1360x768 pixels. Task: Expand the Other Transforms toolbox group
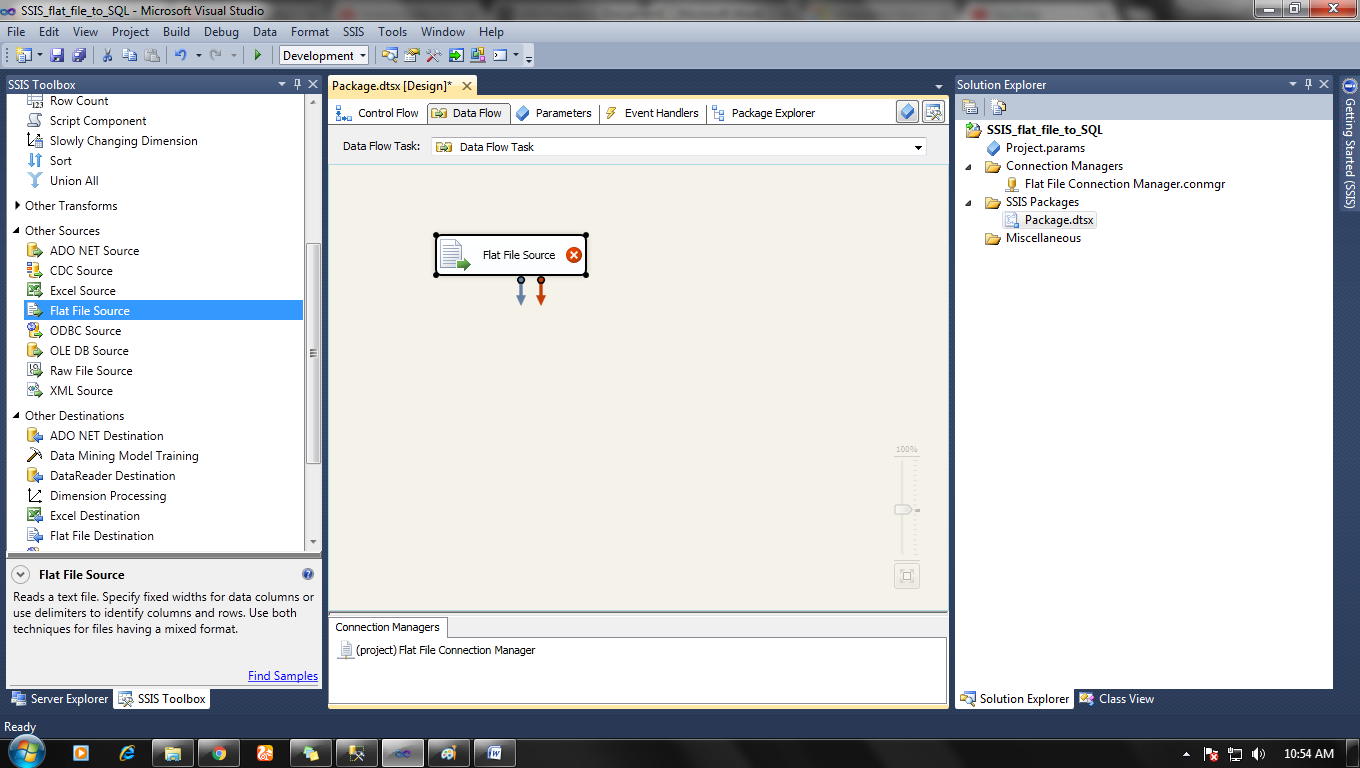(x=17, y=206)
